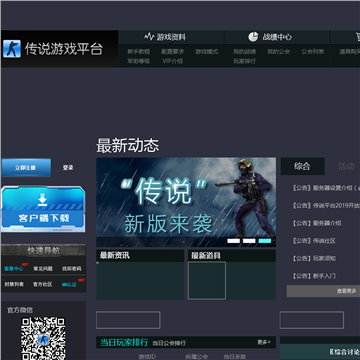Open the 战绩中心 menu heading

click(x=277, y=37)
